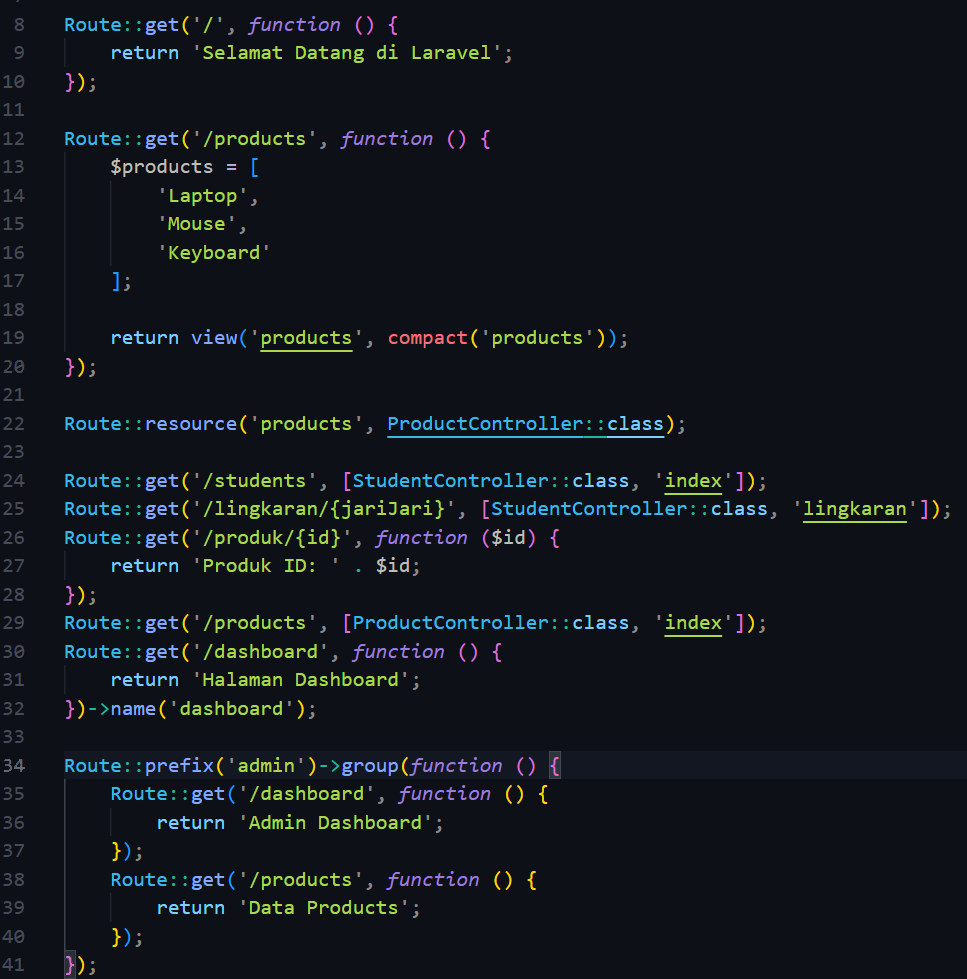
Task: Click the prefix('admin') call
Action: click(231, 766)
